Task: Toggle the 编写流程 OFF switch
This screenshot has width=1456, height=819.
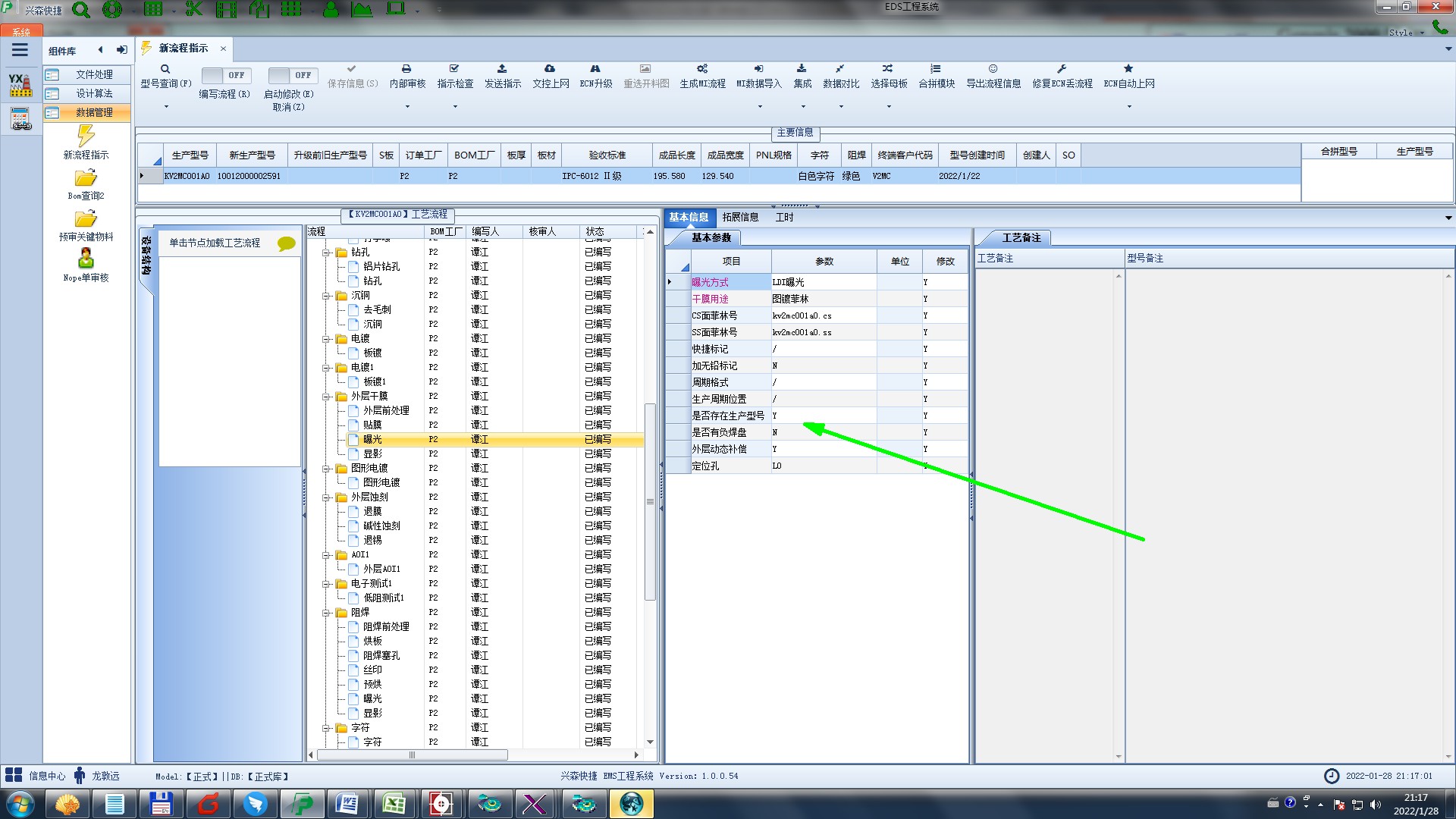Action: pos(225,75)
